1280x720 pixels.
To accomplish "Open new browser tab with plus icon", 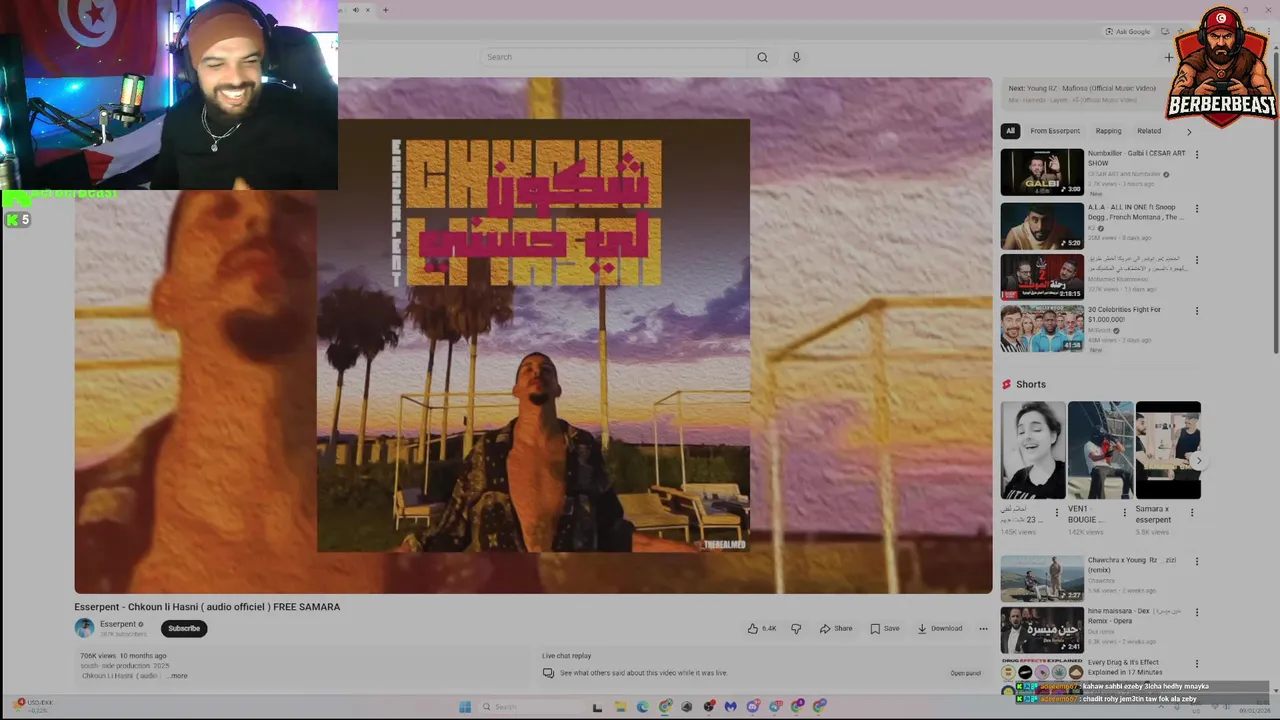I will tap(385, 10).
